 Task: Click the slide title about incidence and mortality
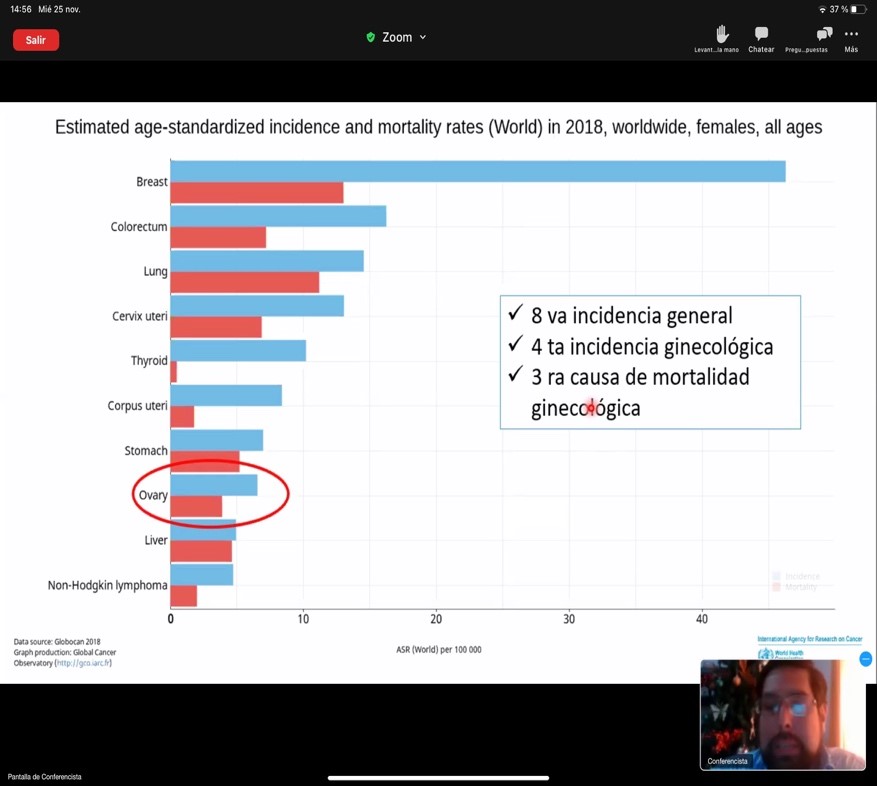pos(438,128)
